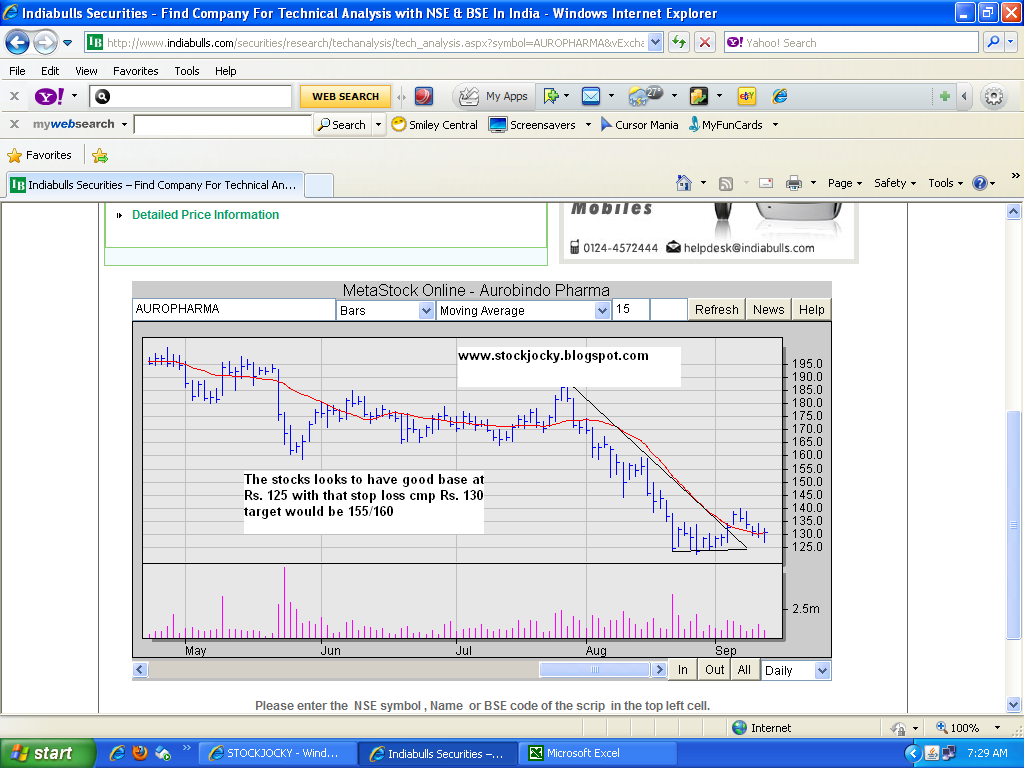Screen dimensions: 1024x768
Task: Switch to Microsoft Excel taskbar window
Action: pyautogui.click(x=597, y=753)
